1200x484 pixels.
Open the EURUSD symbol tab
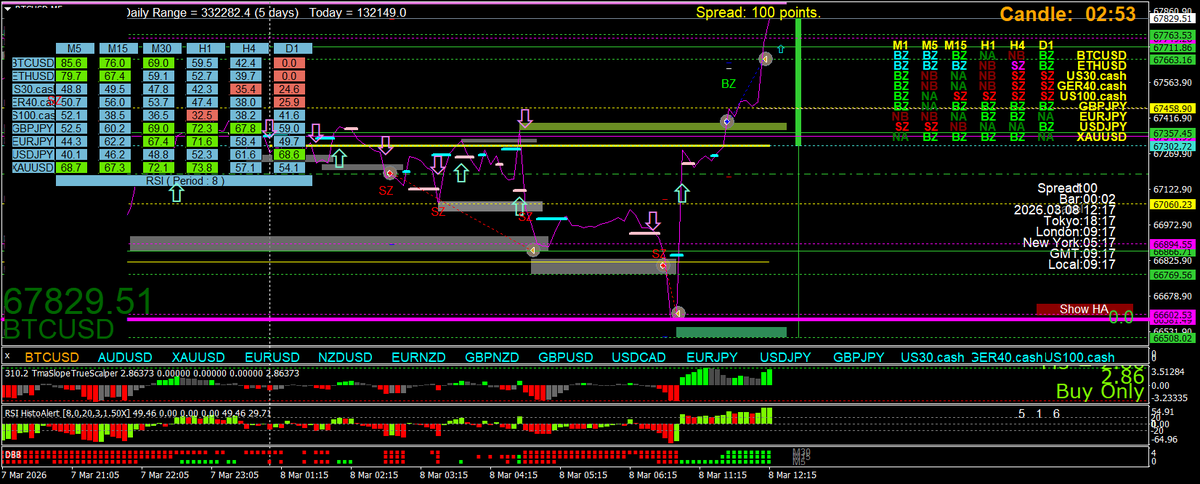(x=271, y=357)
